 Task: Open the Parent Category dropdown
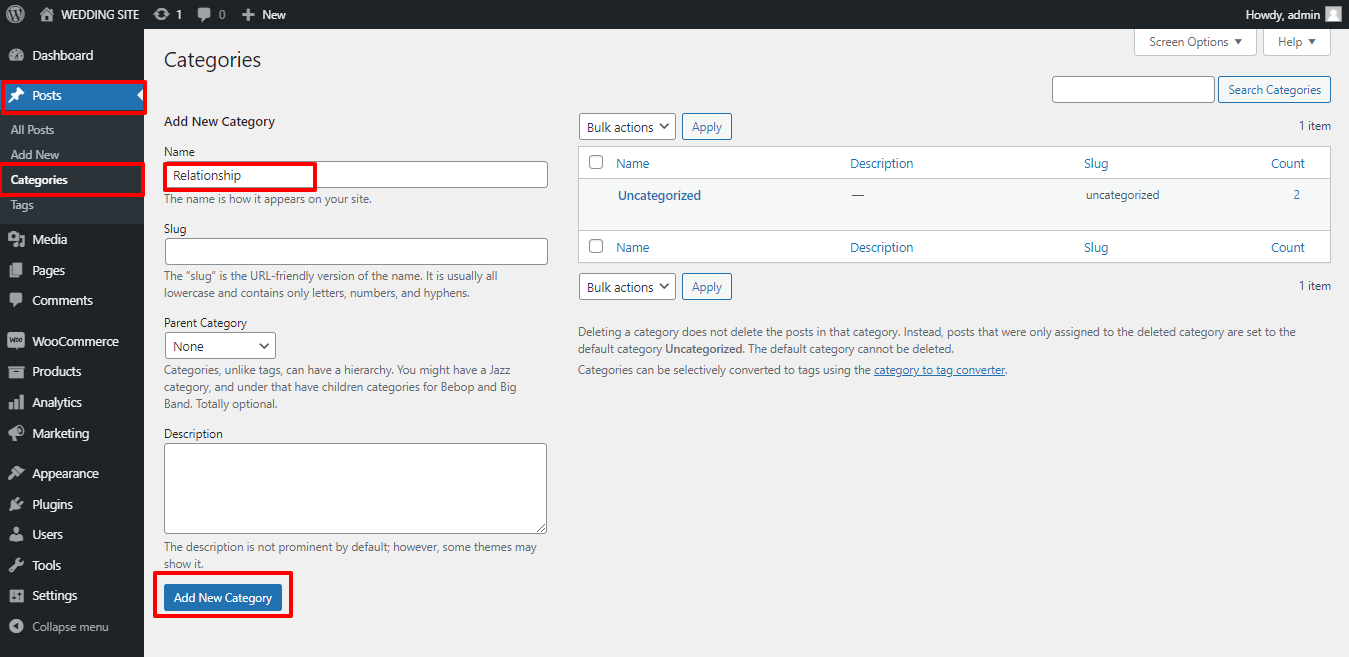coord(220,346)
